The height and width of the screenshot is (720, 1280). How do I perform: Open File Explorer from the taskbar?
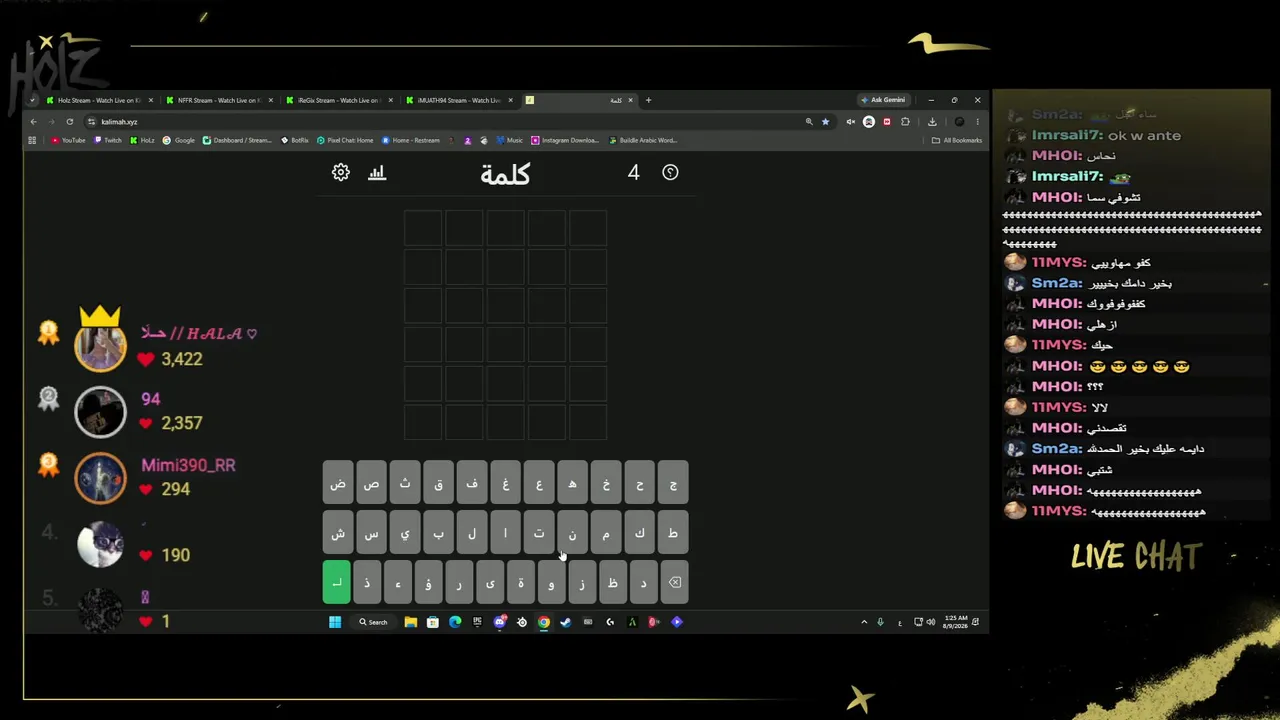[x=410, y=622]
